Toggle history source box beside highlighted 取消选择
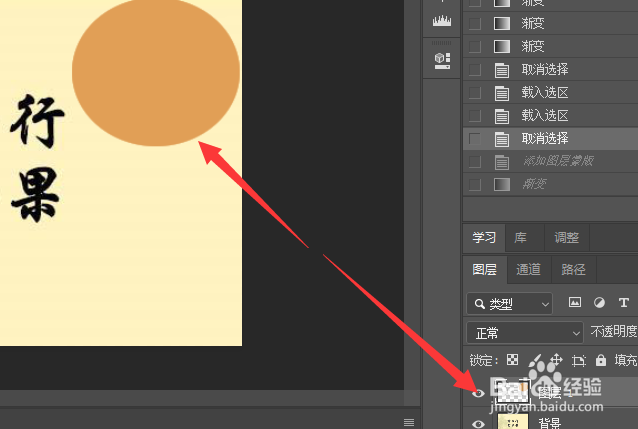This screenshot has height=429, width=638. click(x=474, y=138)
